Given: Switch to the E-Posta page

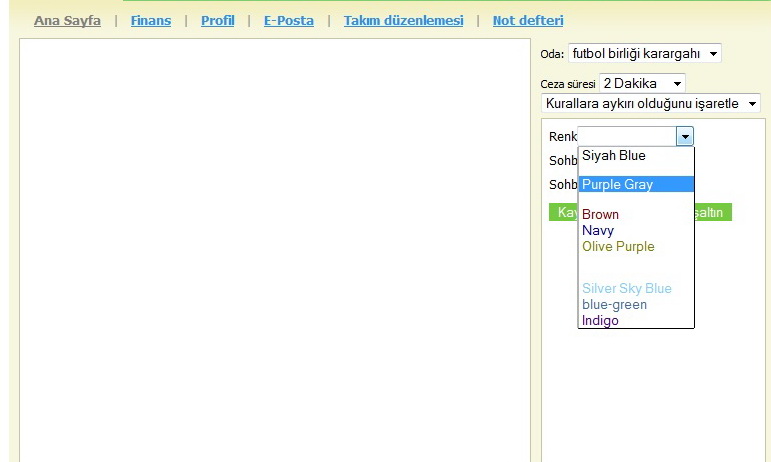Looking at the screenshot, I should [x=288, y=20].
